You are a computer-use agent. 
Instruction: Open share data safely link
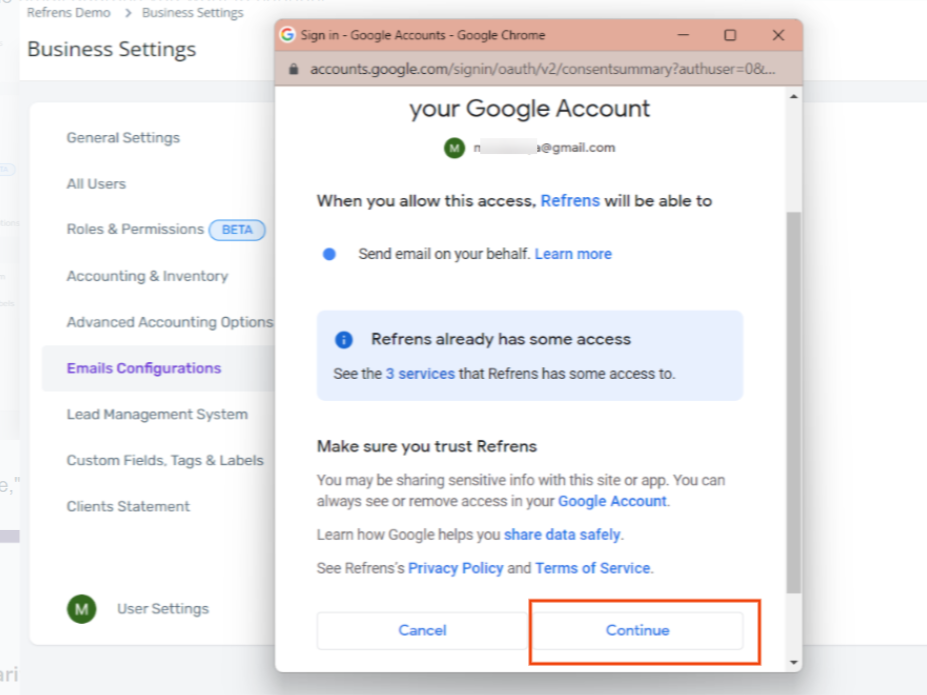[562, 535]
